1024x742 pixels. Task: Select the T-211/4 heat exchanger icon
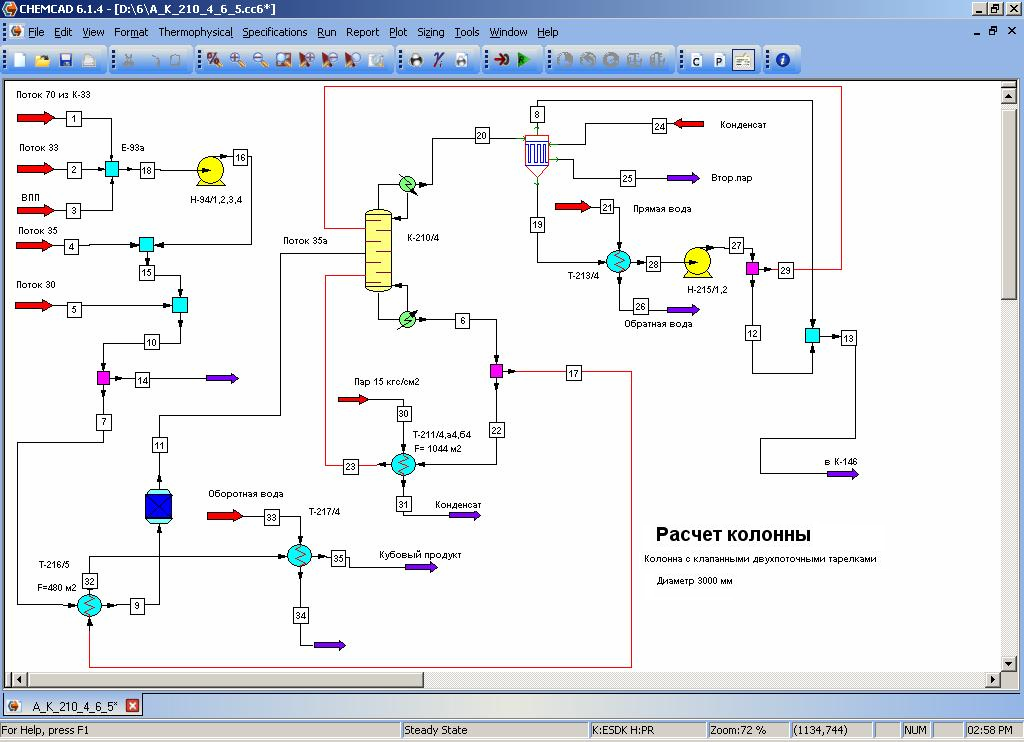404,464
